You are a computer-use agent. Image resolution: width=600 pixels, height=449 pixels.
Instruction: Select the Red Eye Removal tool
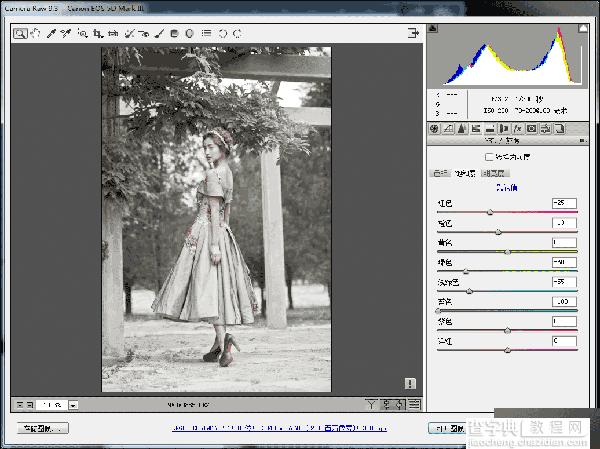[x=144, y=34]
